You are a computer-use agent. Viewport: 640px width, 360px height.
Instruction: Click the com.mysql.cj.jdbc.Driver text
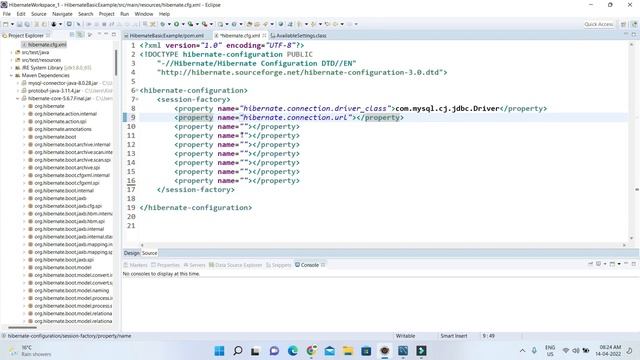click(x=447, y=109)
